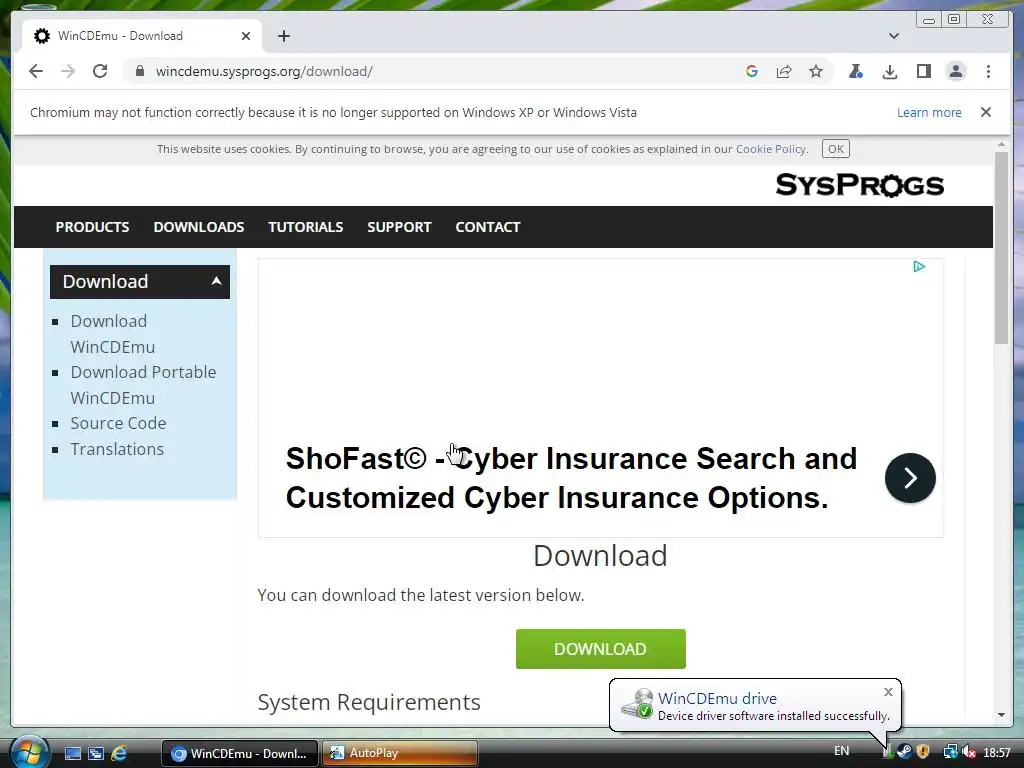Click the AdChoices icon on the ad
This screenshot has height=768, width=1024.
(919, 266)
